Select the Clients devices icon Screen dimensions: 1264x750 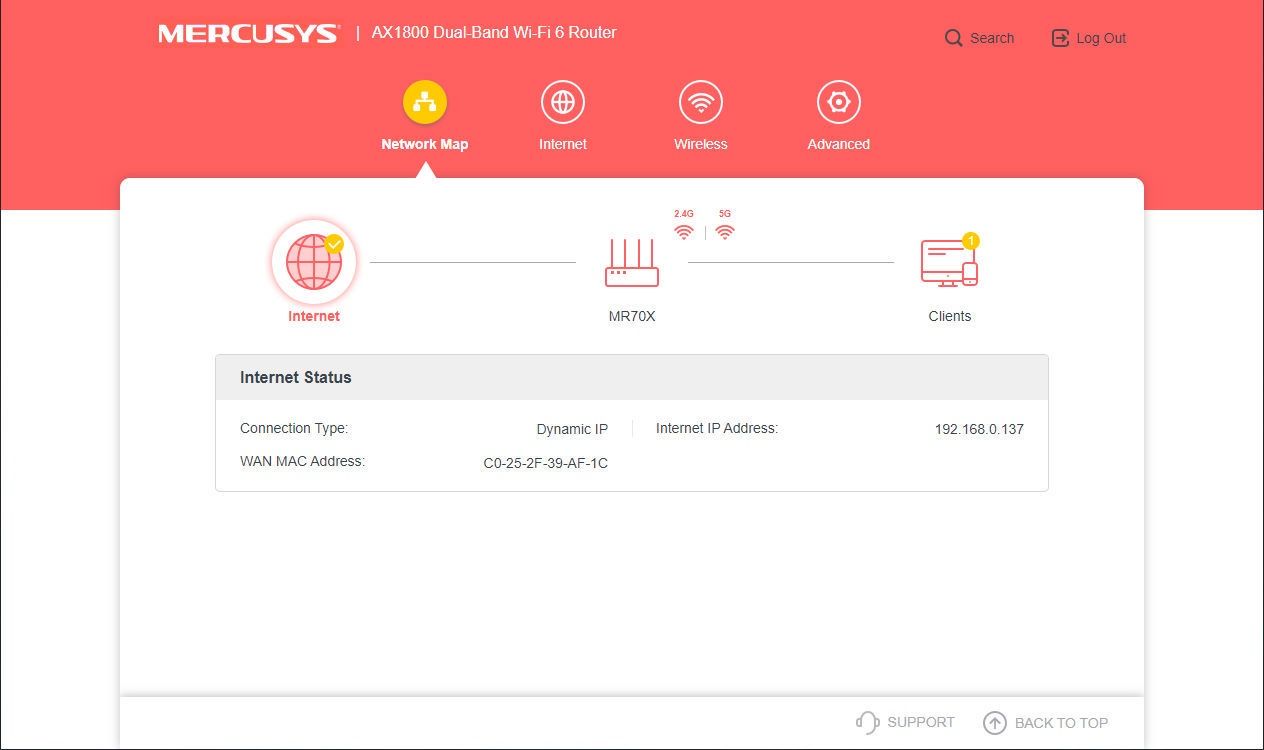949,263
